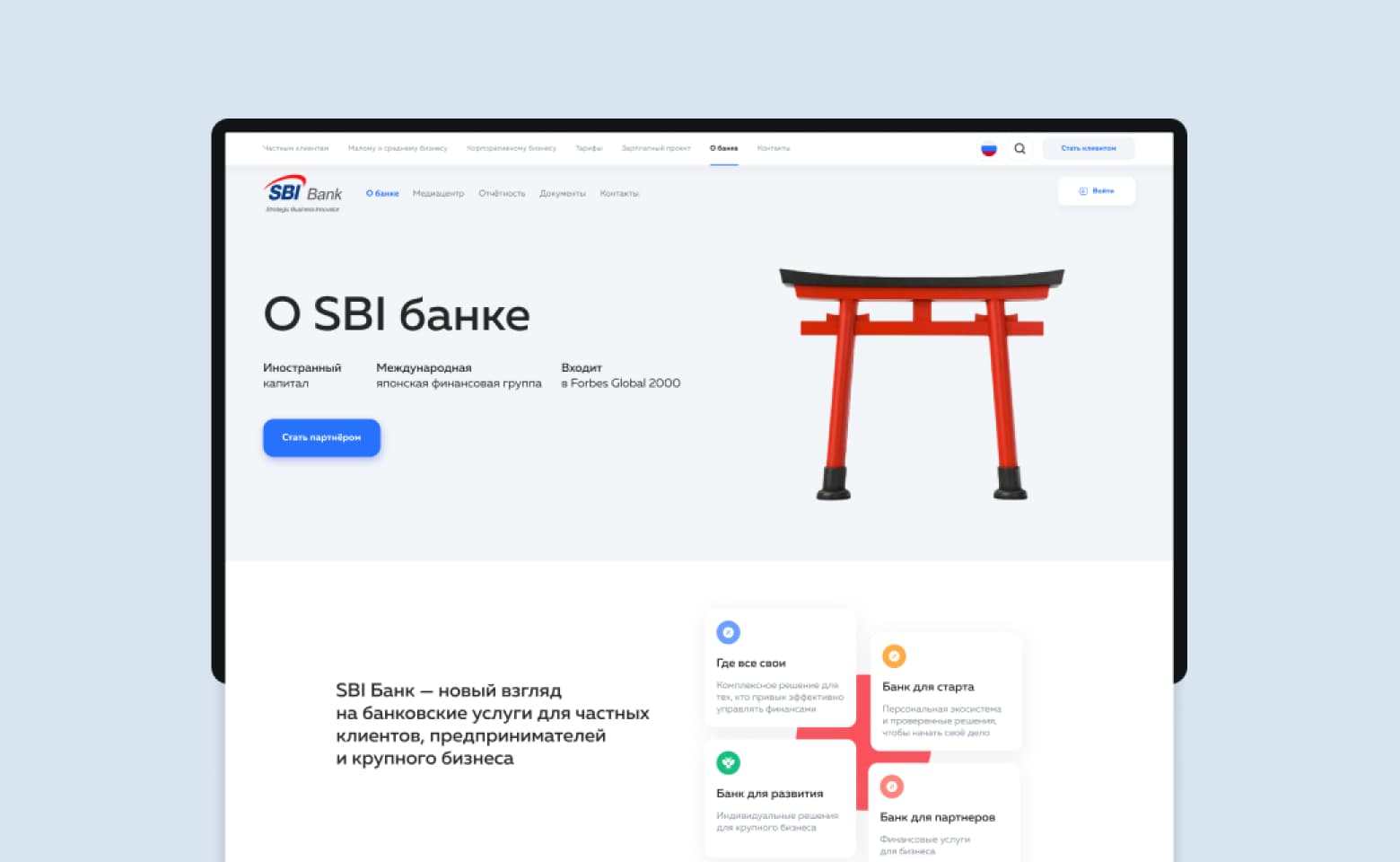The height and width of the screenshot is (862, 1400).
Task: Open the search magnifier icon
Action: pos(1019,149)
